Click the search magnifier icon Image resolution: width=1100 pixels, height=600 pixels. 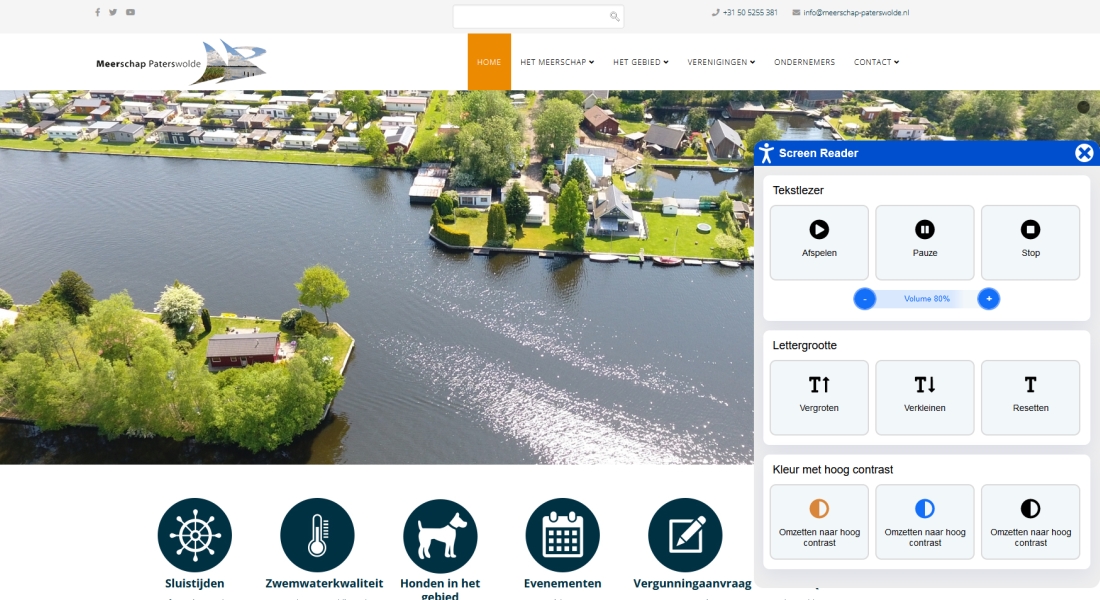tap(614, 16)
